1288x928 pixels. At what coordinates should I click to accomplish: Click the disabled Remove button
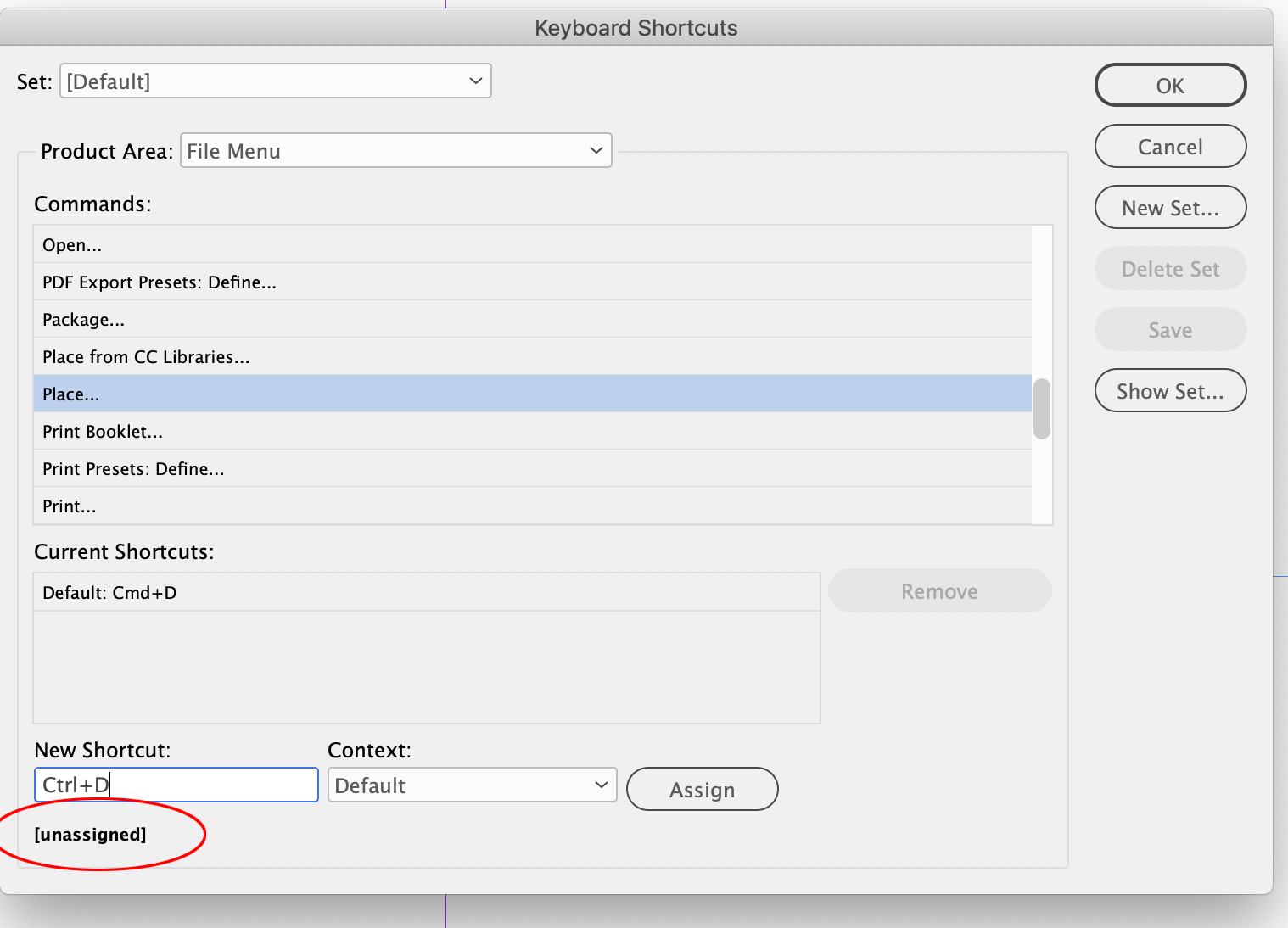pos(938,590)
